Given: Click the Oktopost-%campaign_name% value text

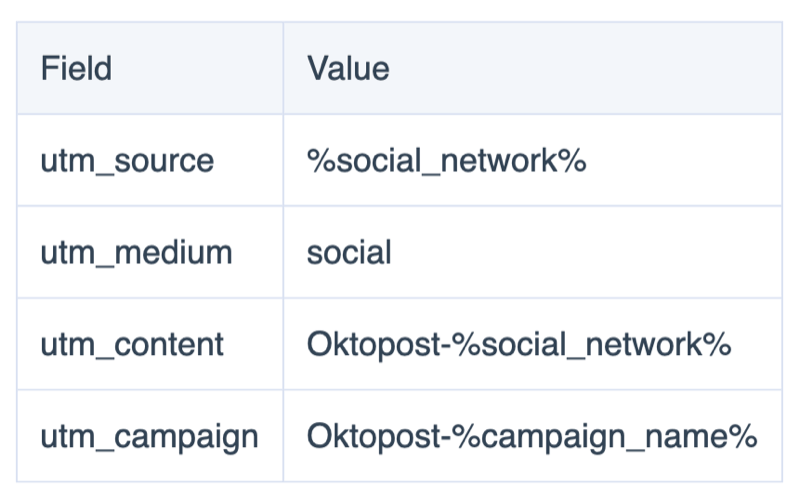Looking at the screenshot, I should click(532, 437).
